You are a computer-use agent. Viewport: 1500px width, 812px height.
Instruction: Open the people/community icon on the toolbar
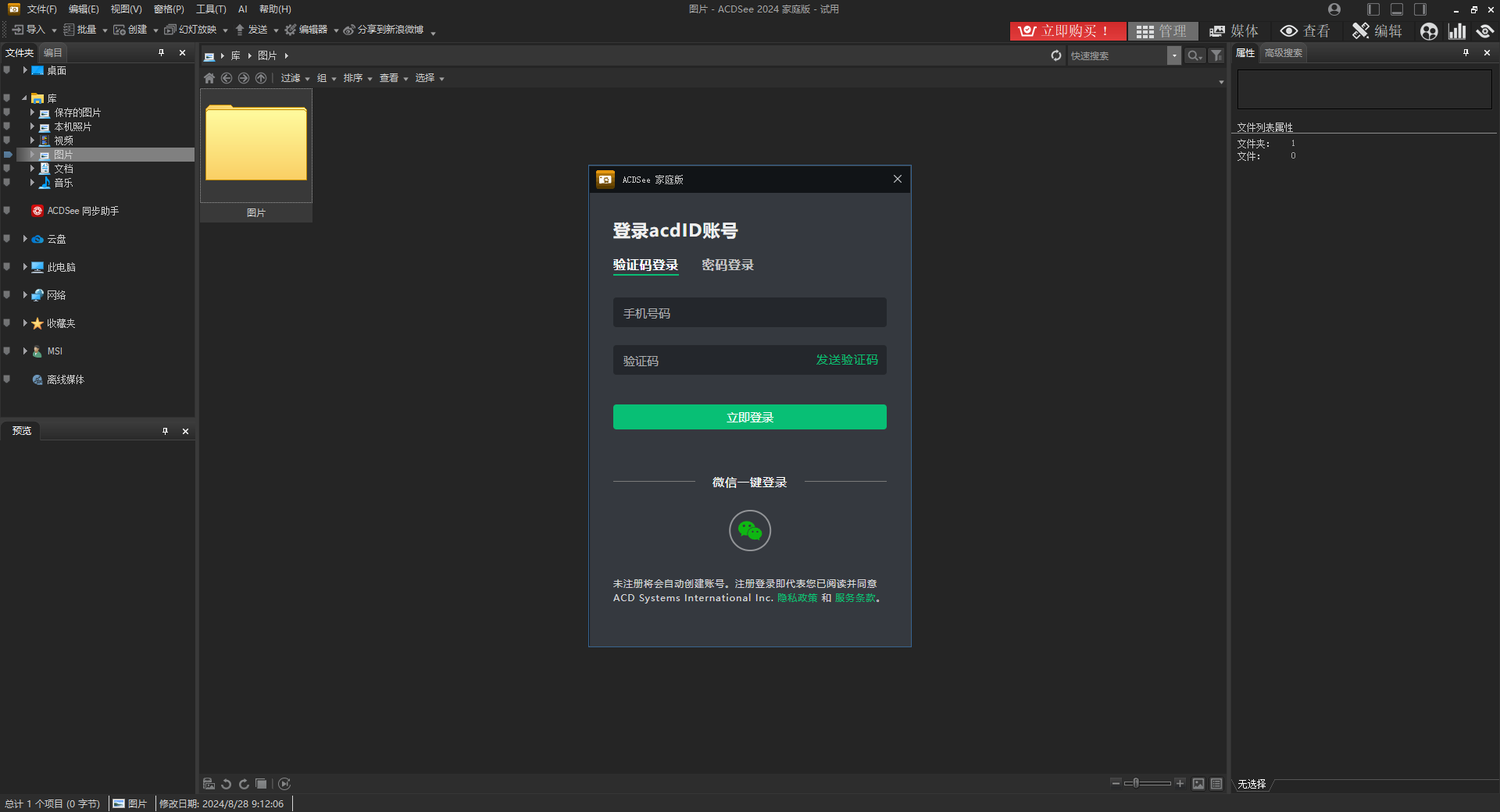(1430, 31)
